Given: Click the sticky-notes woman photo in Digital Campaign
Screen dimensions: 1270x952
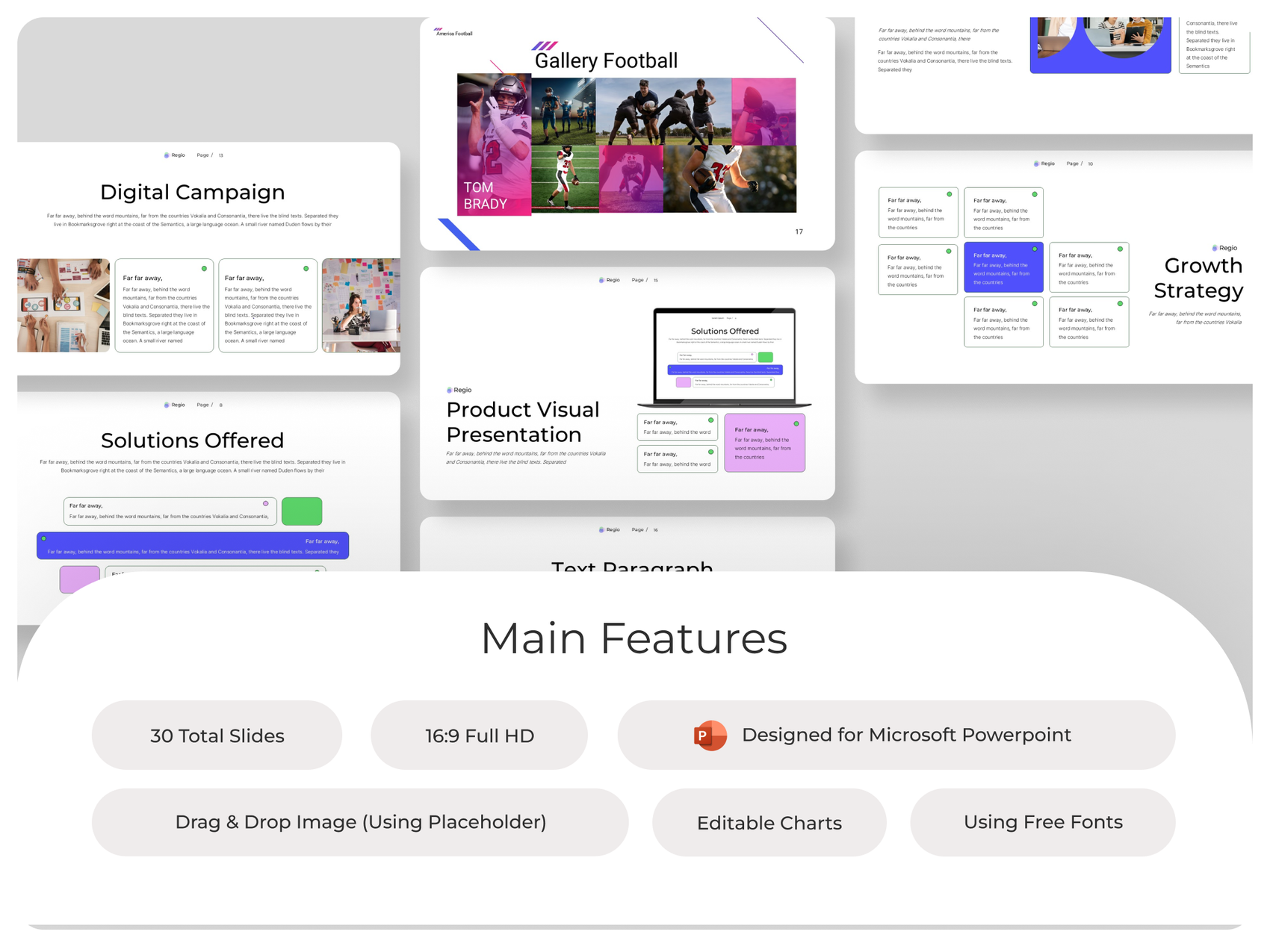Looking at the screenshot, I should [x=361, y=305].
